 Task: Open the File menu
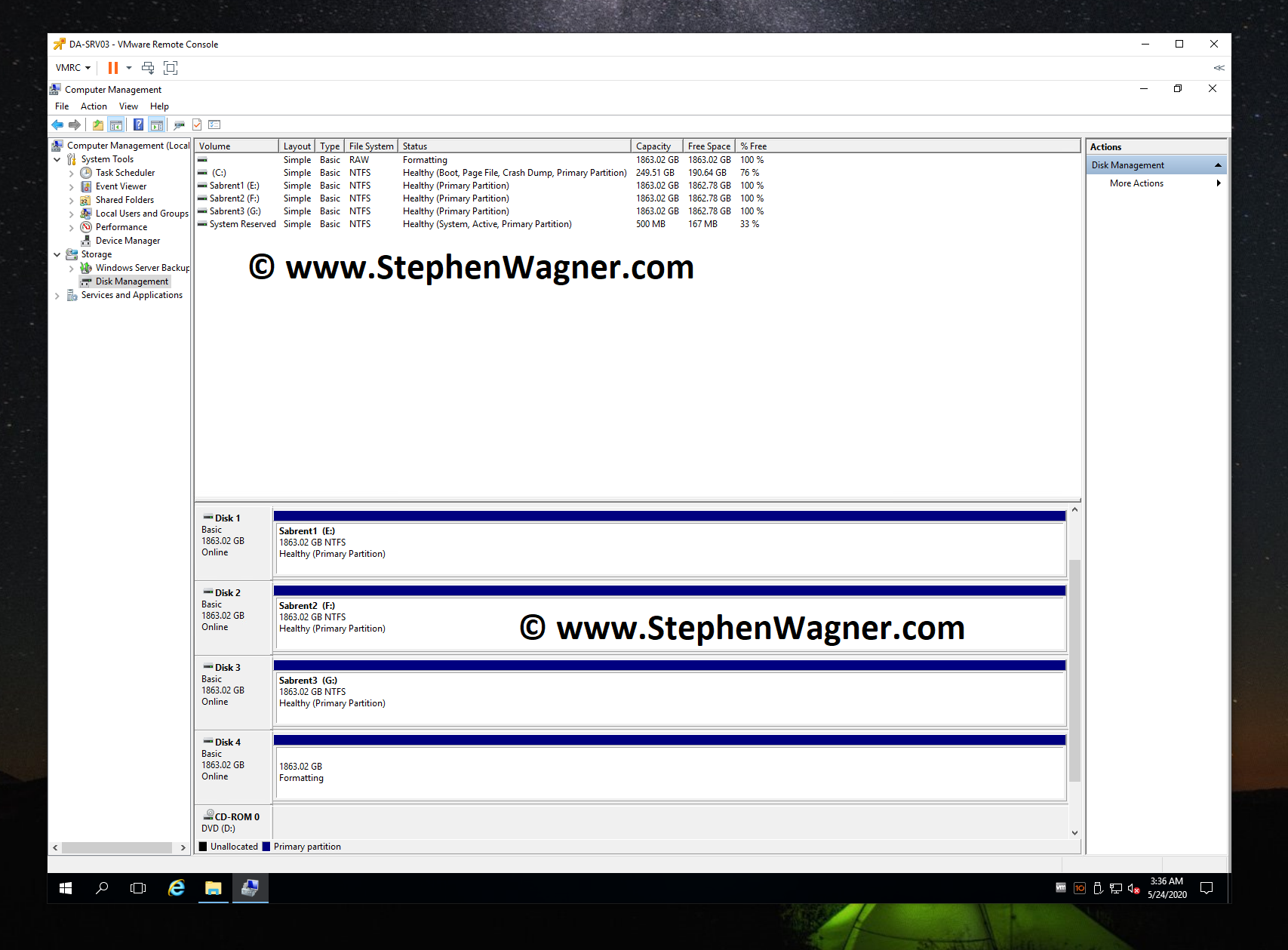point(62,106)
